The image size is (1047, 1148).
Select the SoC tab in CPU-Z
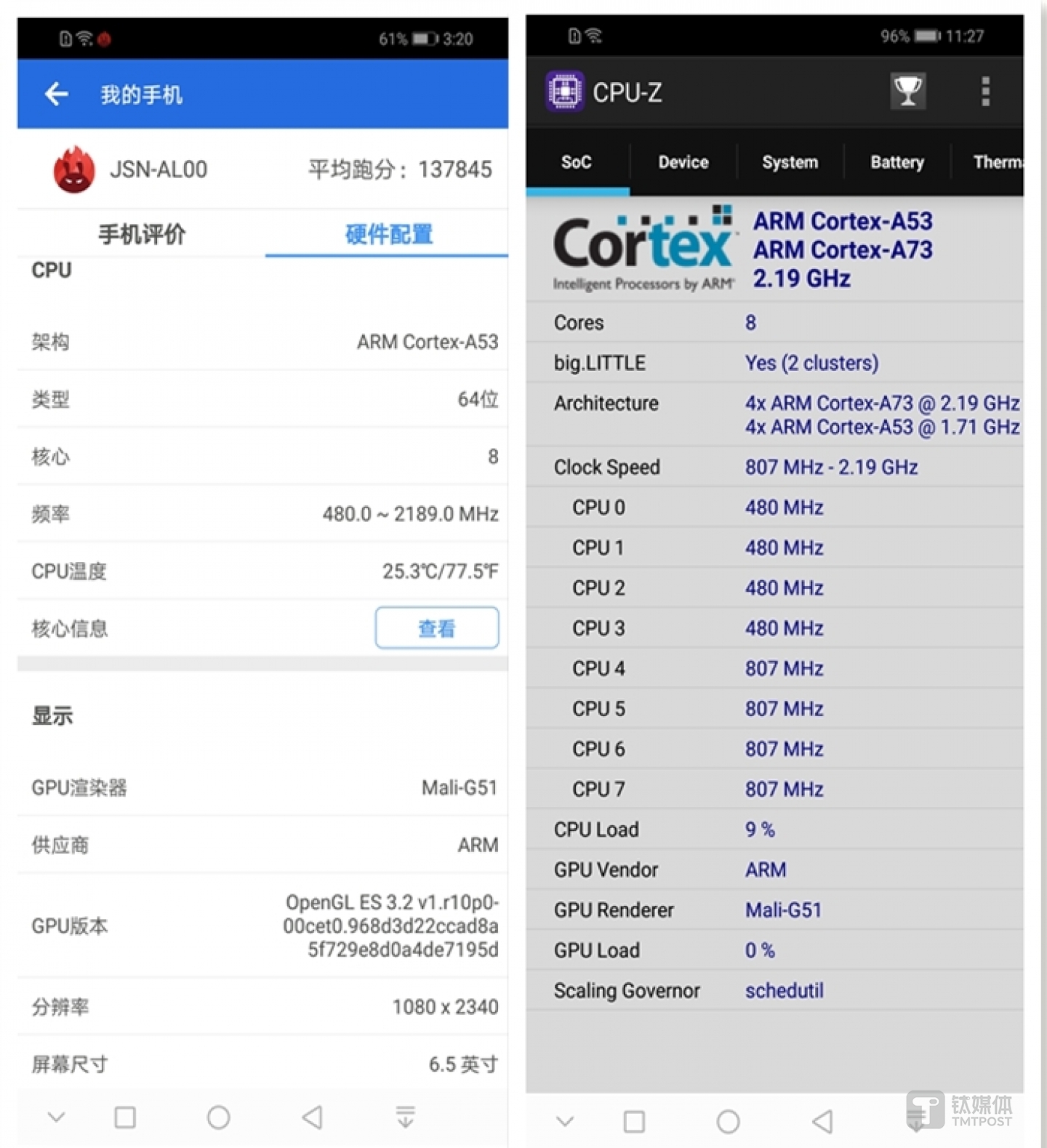577,162
